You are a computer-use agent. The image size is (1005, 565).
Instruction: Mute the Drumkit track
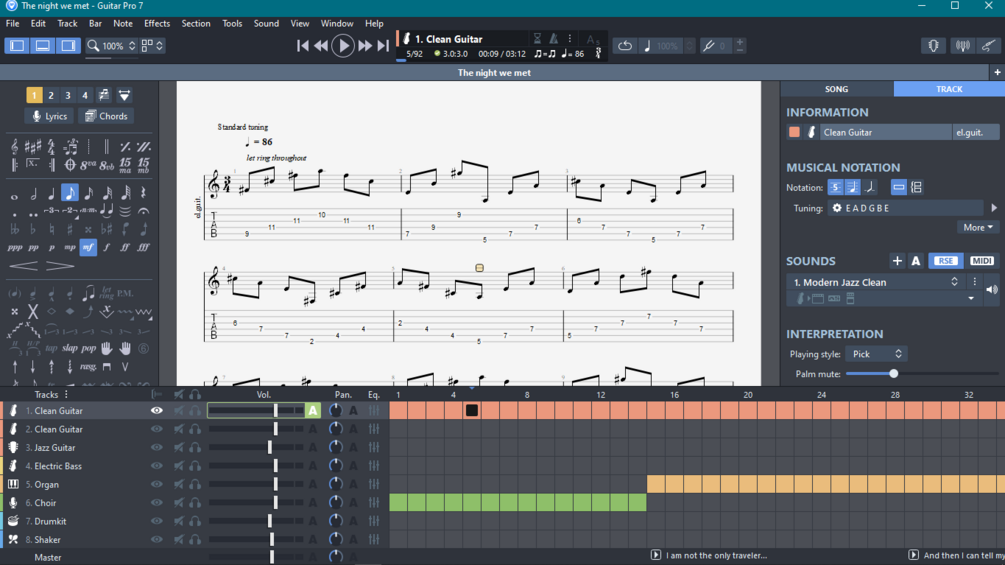179,521
